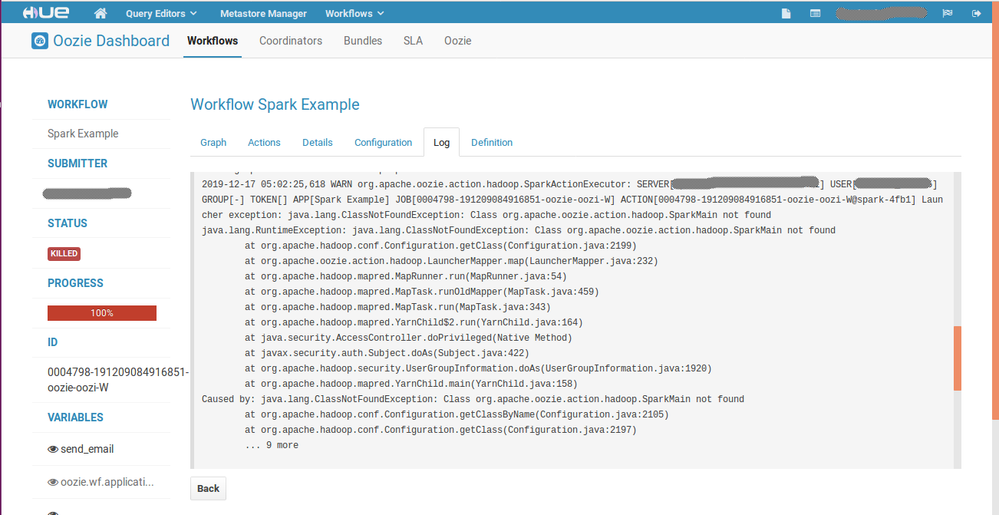Viewport: 999px width, 515px height.
Task: Open the job browser table icon
Action: [815, 13]
